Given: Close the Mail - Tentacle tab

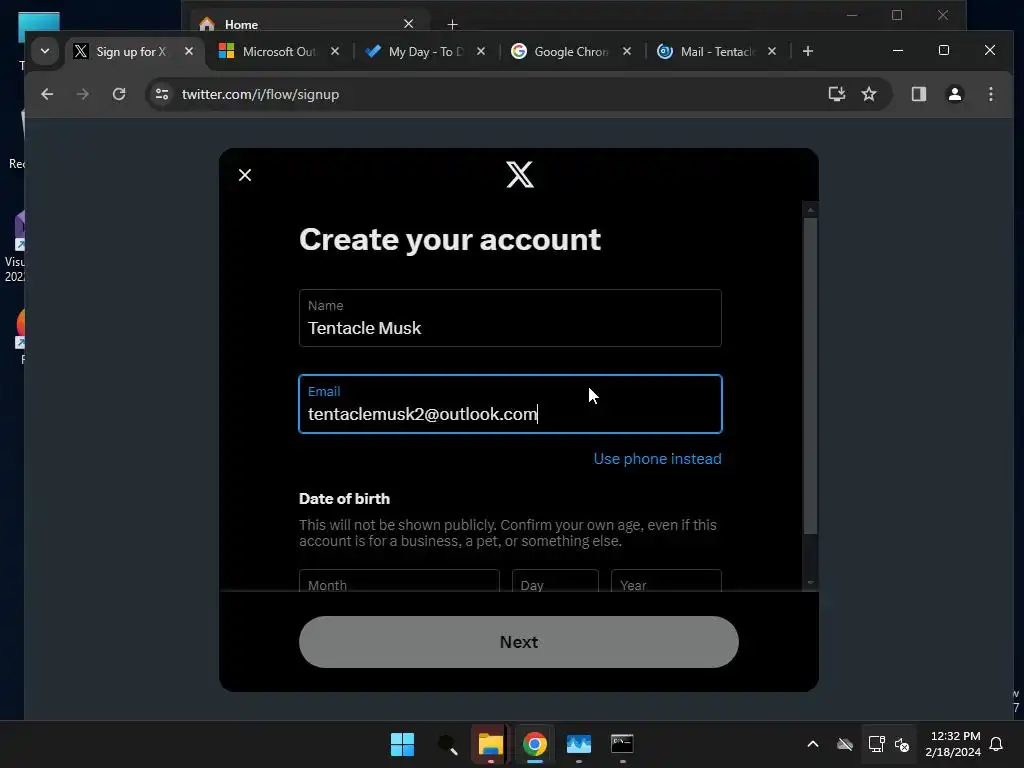Looking at the screenshot, I should point(772,51).
